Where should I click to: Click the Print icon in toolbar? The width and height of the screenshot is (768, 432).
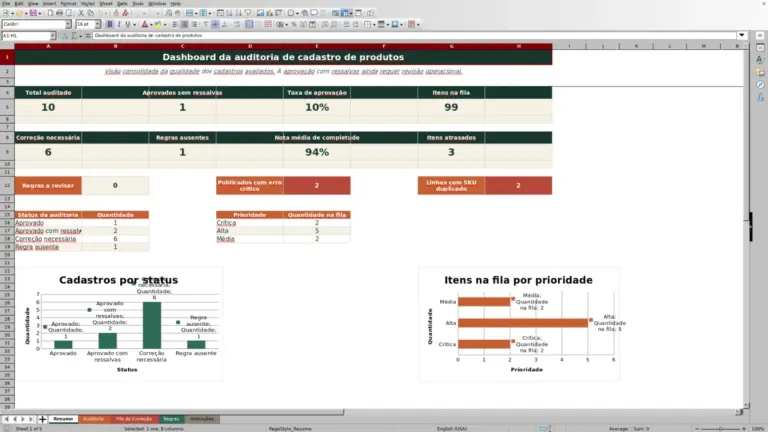tap(59, 13)
